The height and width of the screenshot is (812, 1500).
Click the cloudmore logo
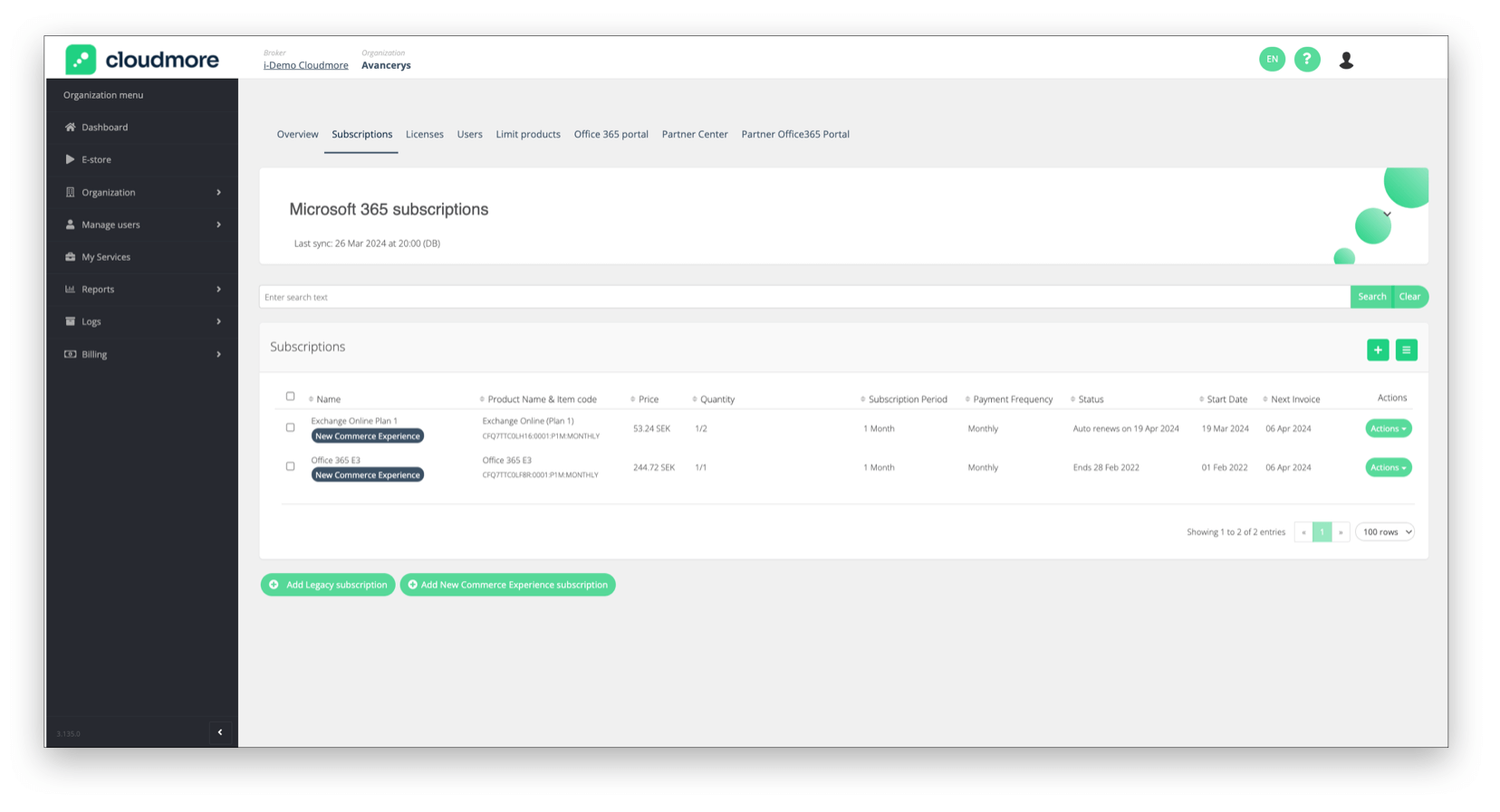[142, 60]
